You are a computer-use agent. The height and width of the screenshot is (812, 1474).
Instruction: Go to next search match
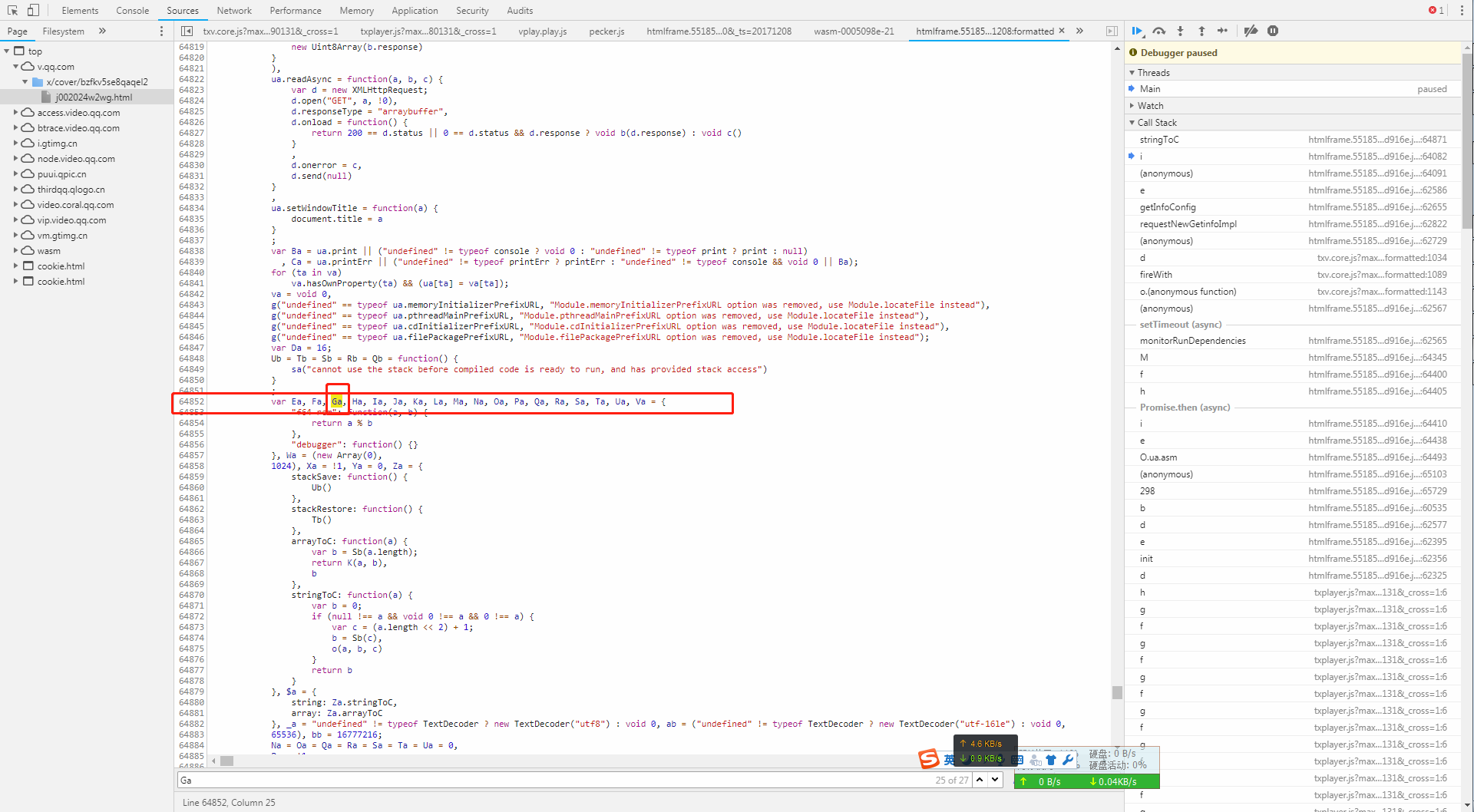tap(995, 780)
